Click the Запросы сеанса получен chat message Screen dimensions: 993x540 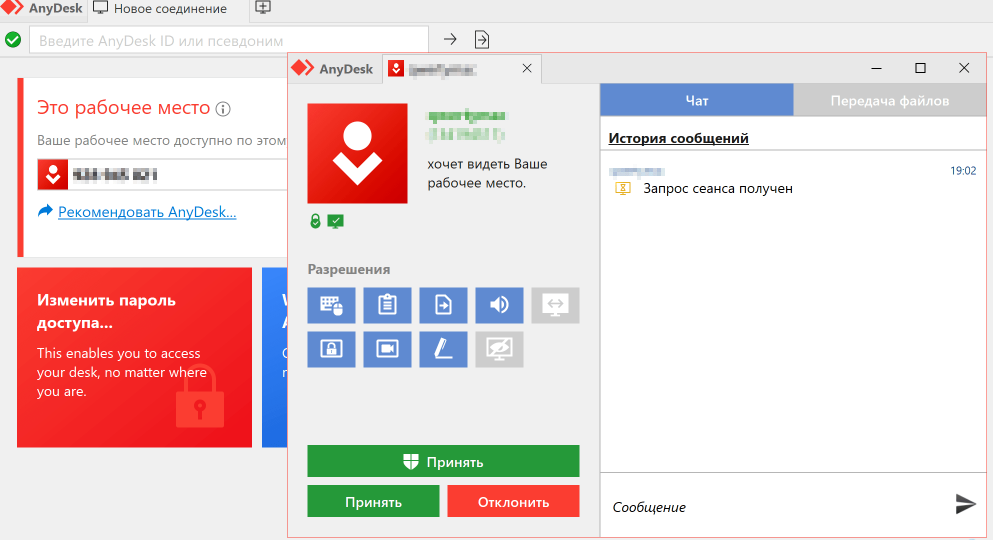coord(718,189)
